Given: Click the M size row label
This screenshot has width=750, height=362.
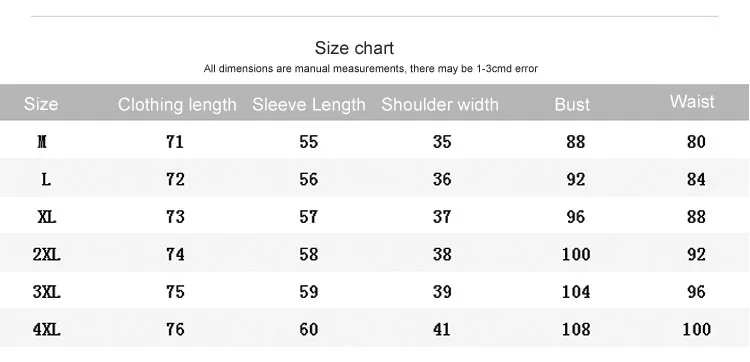Looking at the screenshot, I should pos(42,142).
